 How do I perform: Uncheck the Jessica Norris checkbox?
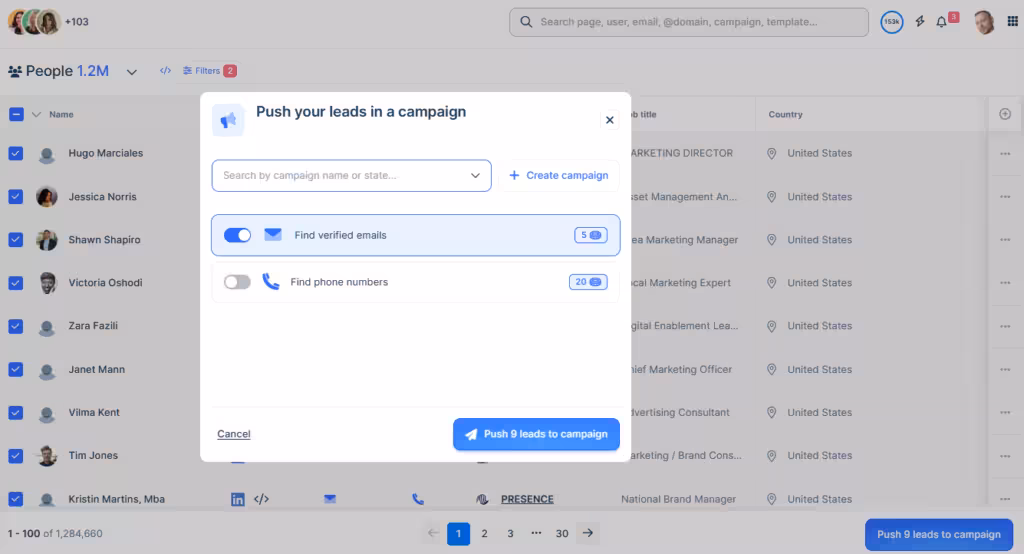16,197
